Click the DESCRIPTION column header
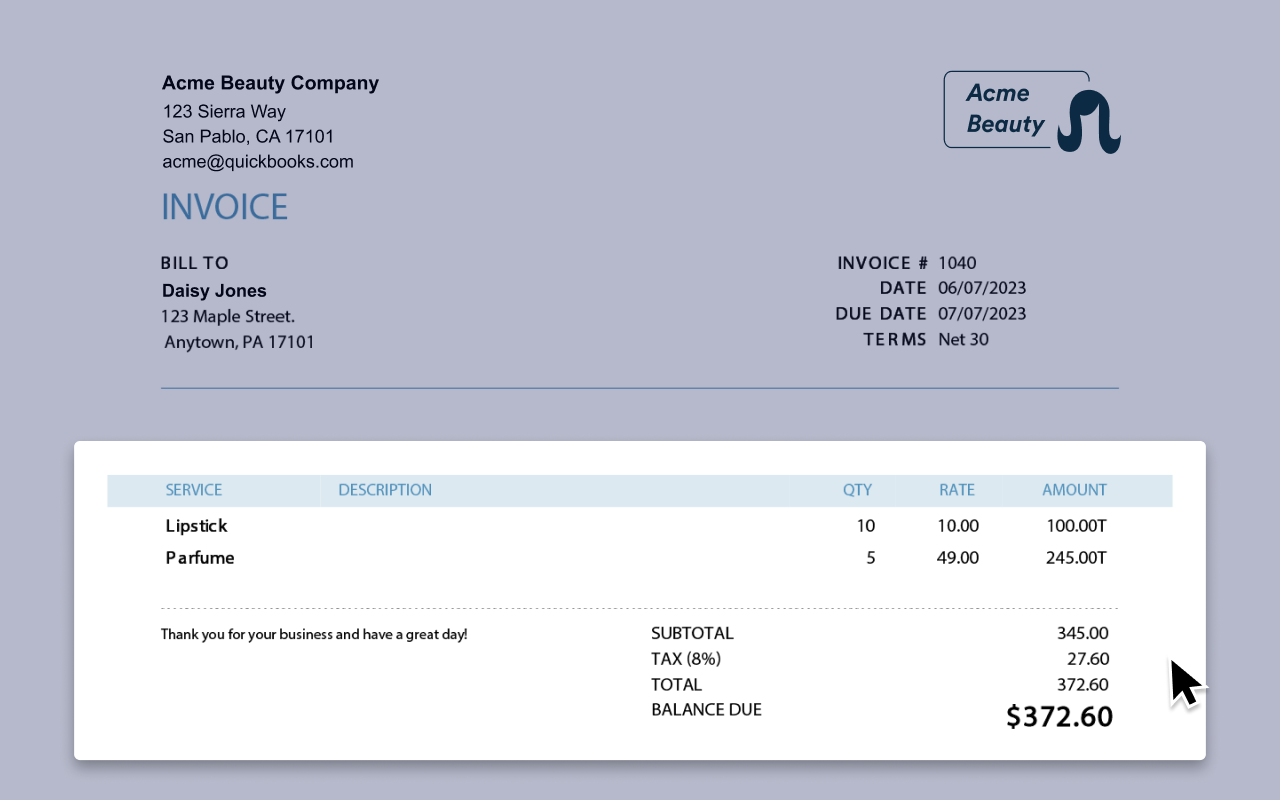This screenshot has height=800, width=1280. pyautogui.click(x=385, y=490)
